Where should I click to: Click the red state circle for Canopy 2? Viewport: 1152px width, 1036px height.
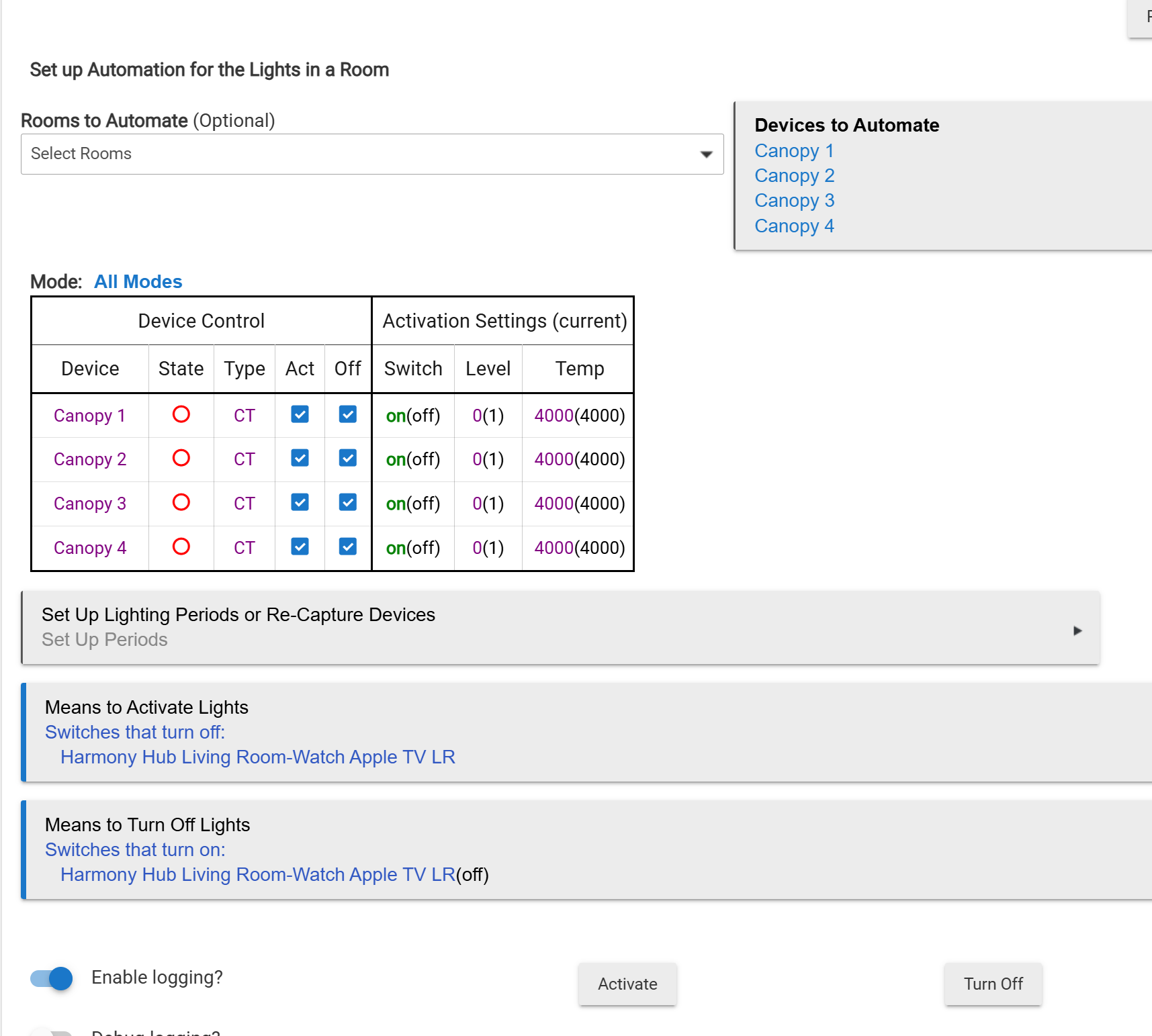[181, 459]
